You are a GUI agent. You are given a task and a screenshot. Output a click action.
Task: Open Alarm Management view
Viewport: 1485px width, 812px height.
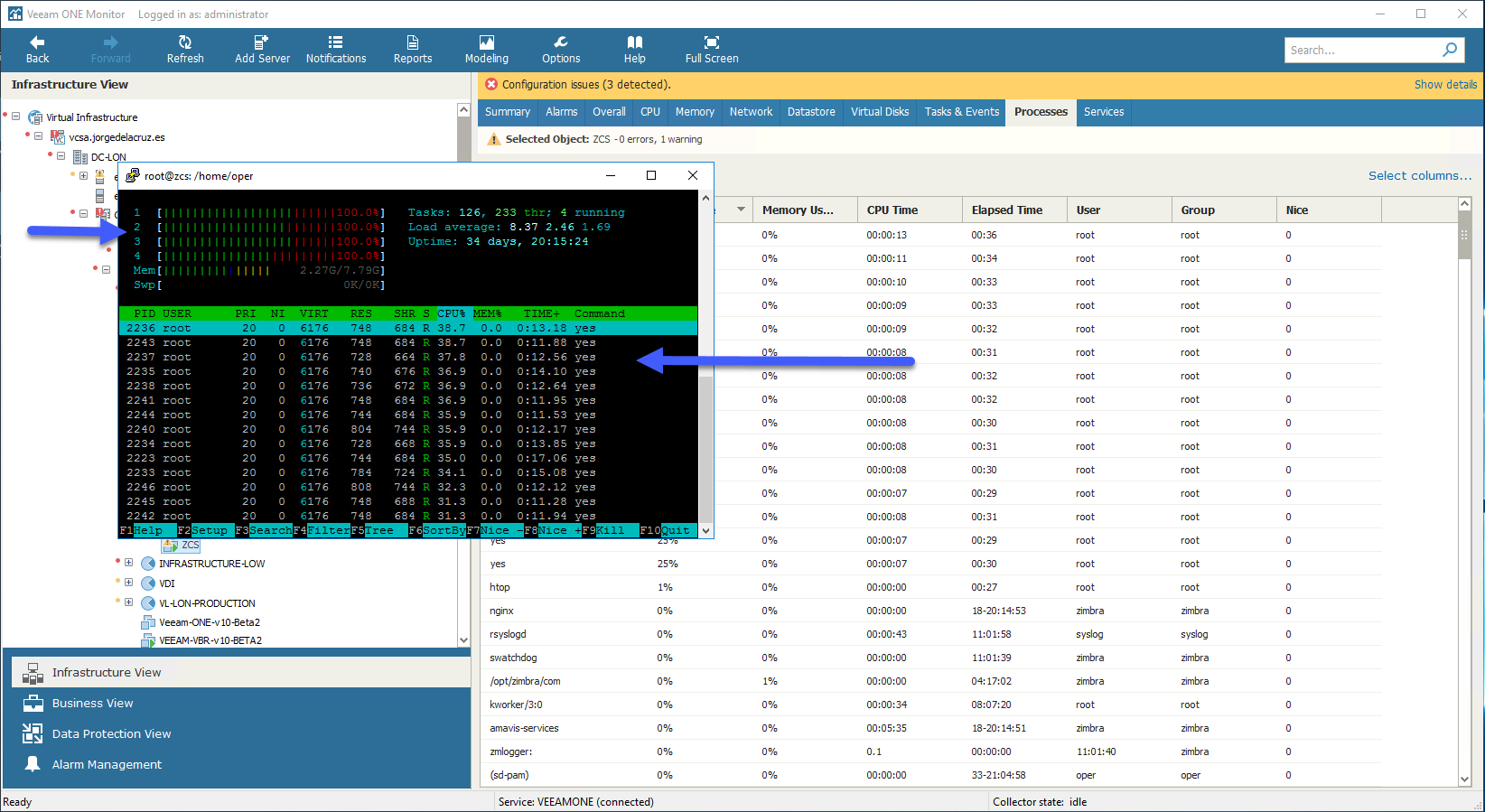(x=107, y=764)
